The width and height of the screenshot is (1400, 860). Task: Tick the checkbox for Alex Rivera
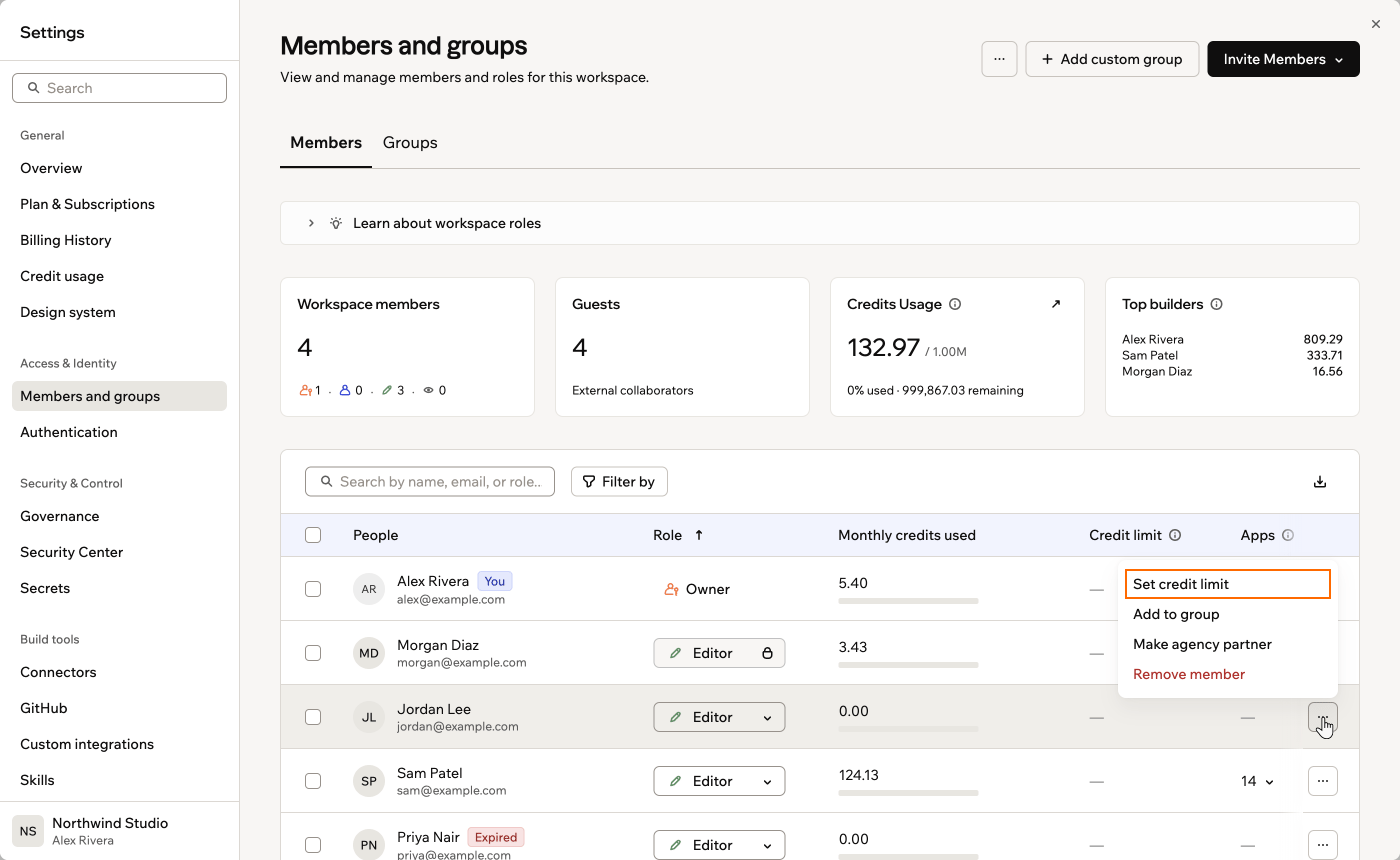pyautogui.click(x=313, y=589)
